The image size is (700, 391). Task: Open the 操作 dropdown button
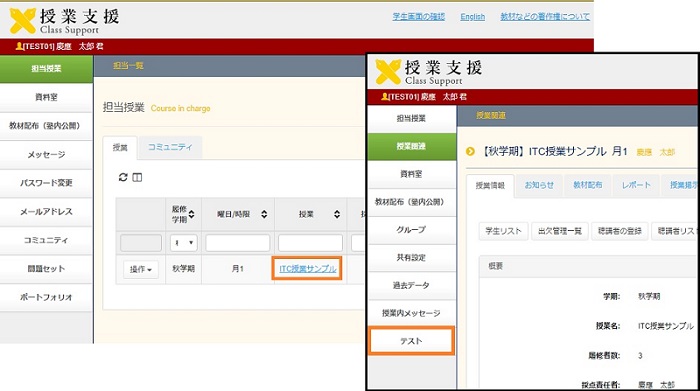click(141, 270)
